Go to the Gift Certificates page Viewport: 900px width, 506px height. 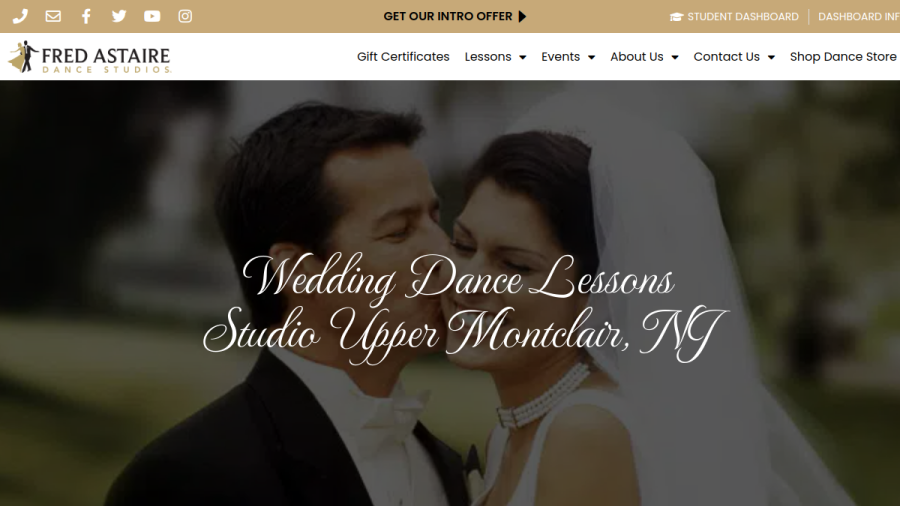(403, 57)
